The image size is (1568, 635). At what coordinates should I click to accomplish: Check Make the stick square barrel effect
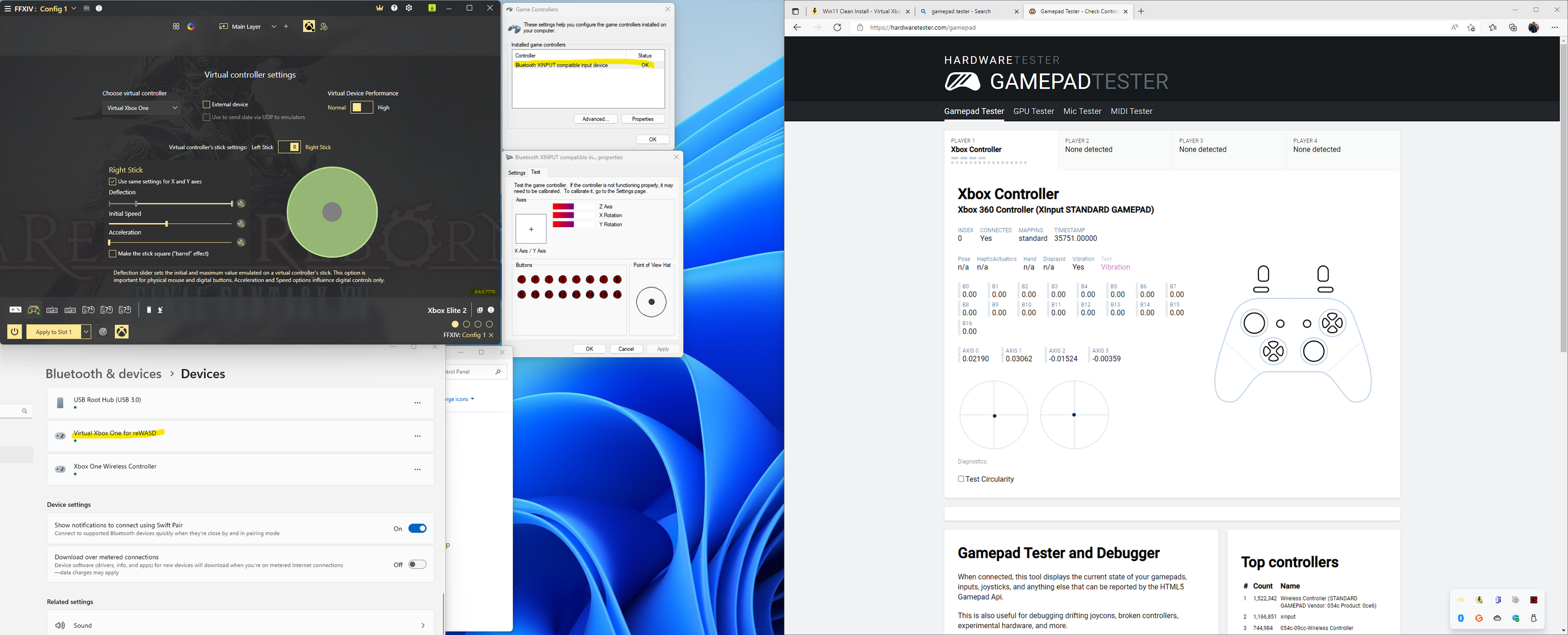click(113, 254)
